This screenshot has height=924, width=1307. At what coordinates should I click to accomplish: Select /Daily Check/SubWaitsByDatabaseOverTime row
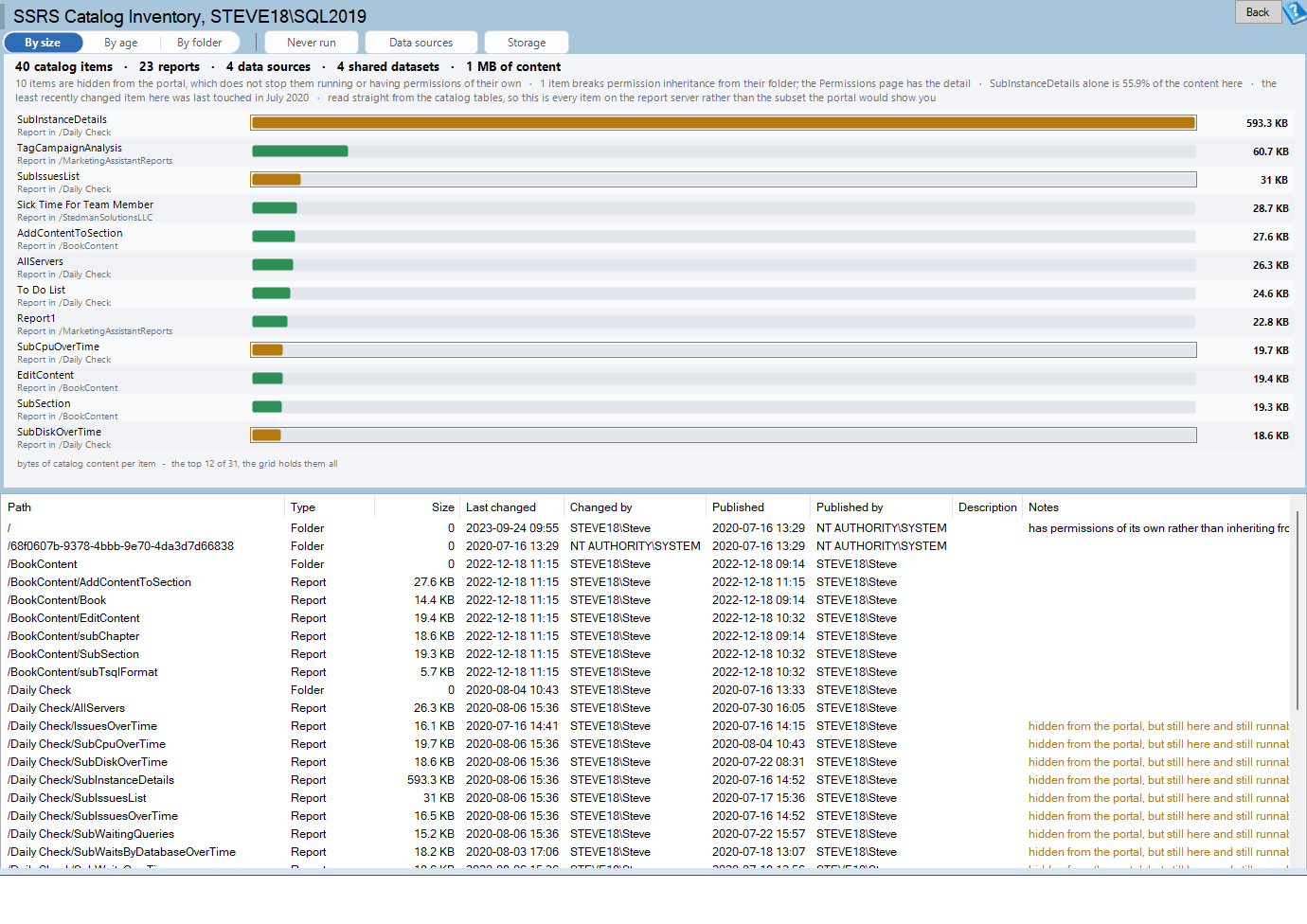(647, 852)
